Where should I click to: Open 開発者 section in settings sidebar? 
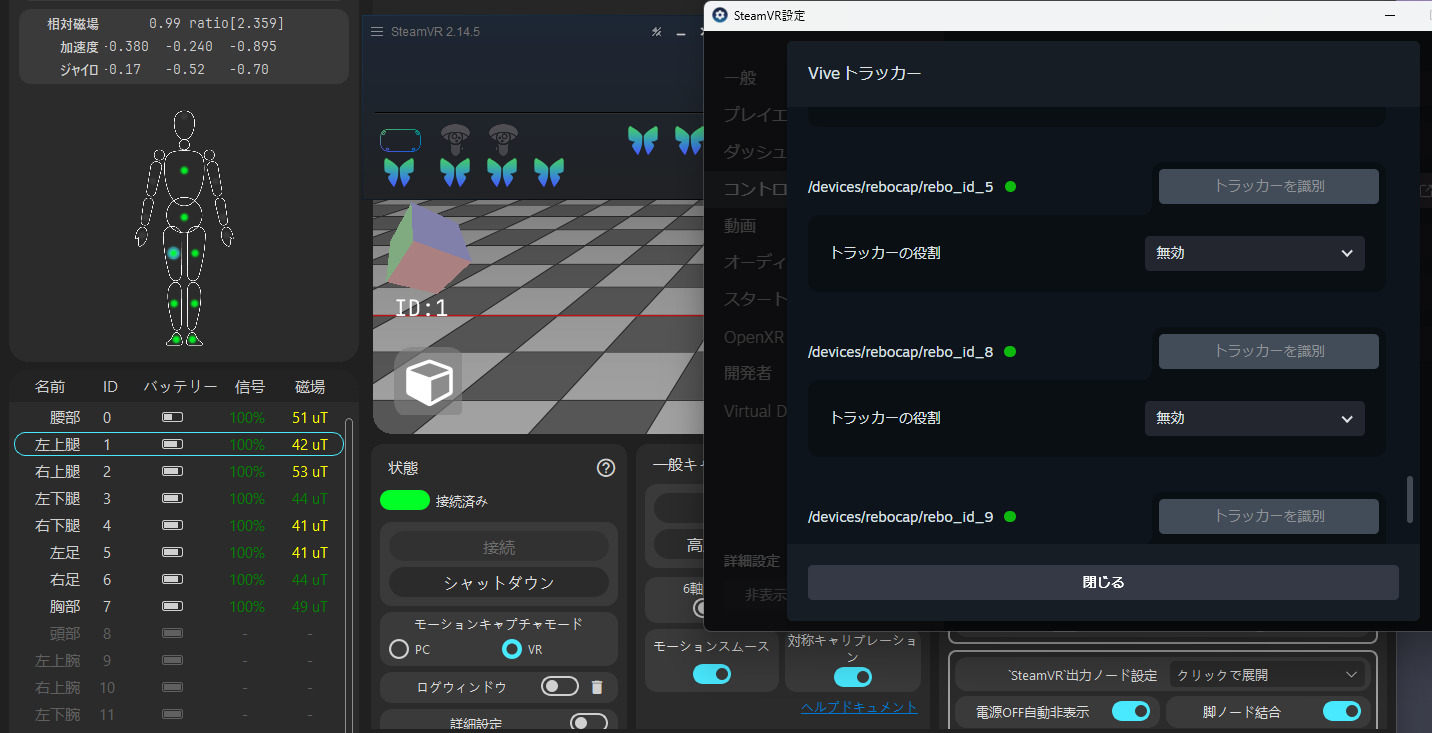[x=748, y=373]
